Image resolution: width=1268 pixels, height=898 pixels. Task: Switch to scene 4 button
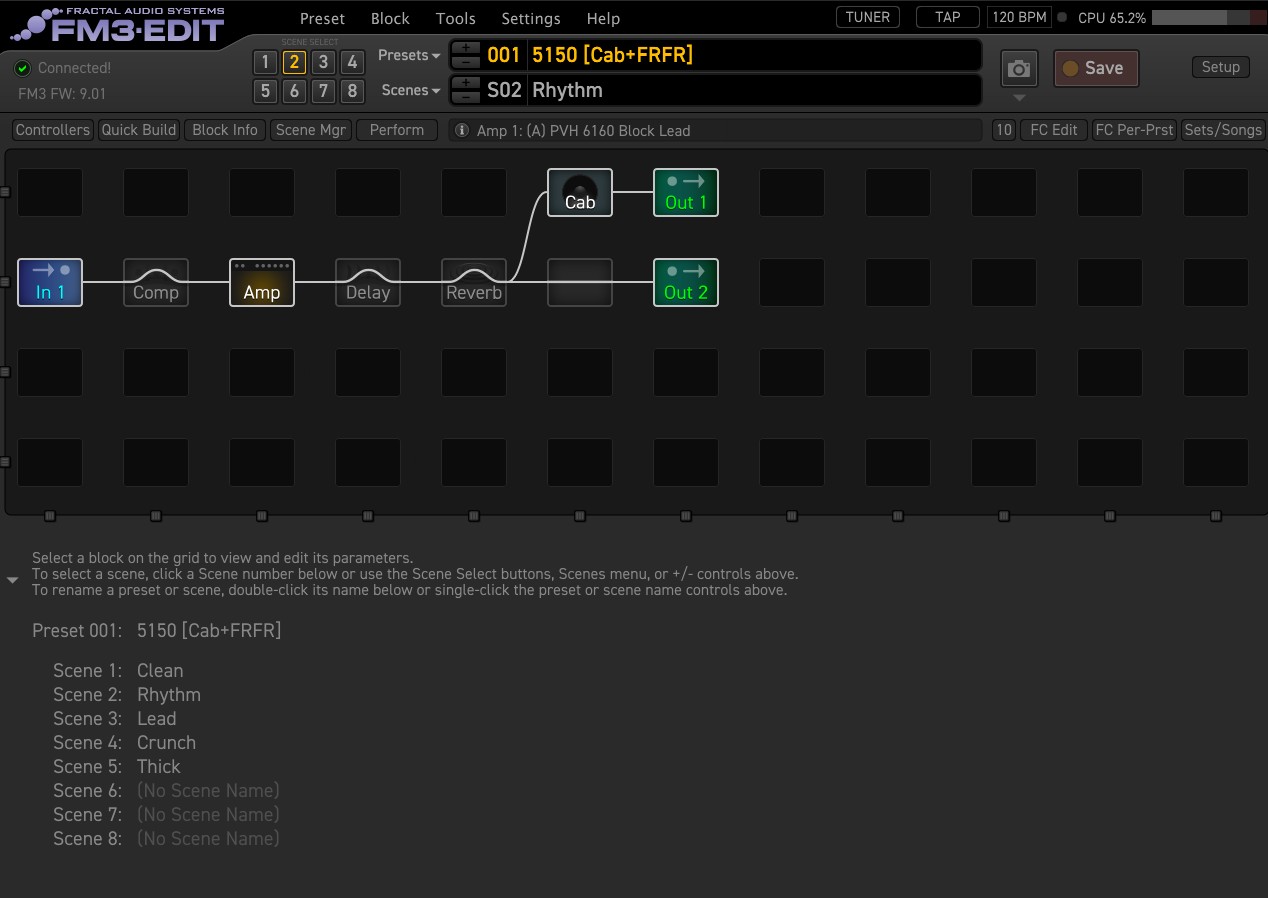coord(351,62)
